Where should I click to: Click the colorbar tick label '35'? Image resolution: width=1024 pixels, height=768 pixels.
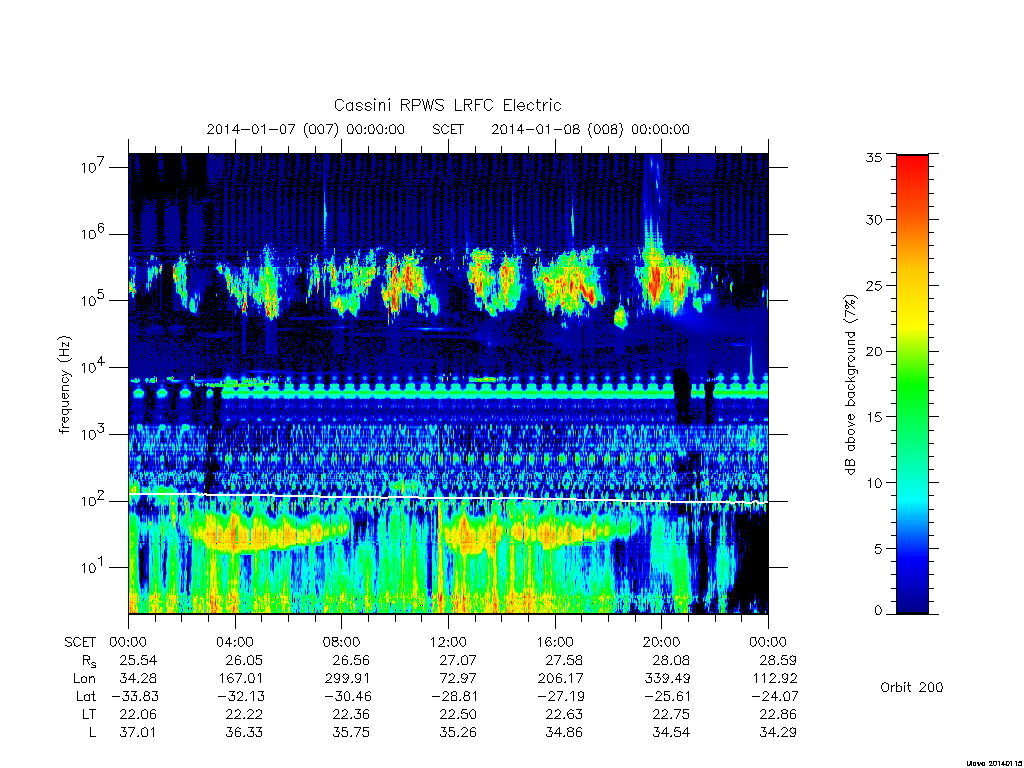point(874,157)
